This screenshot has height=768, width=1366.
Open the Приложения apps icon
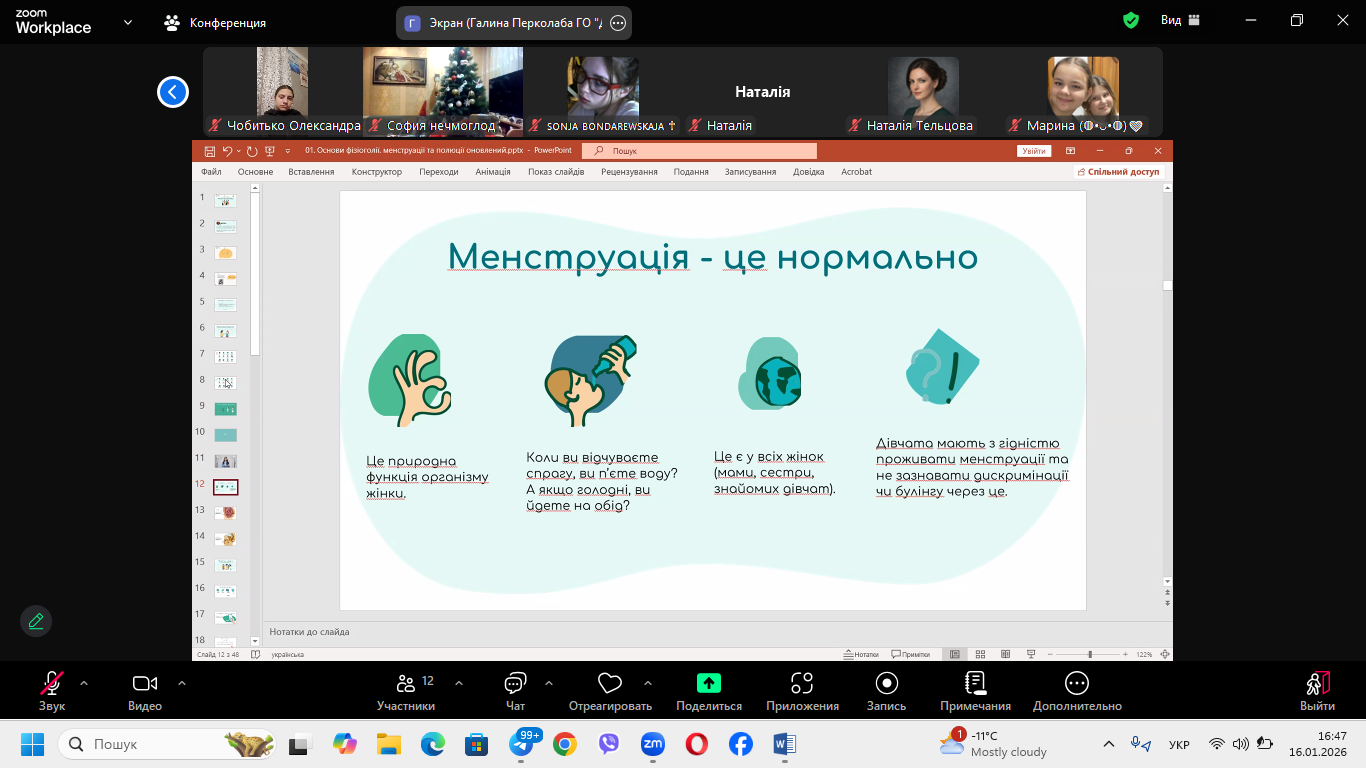click(x=802, y=684)
